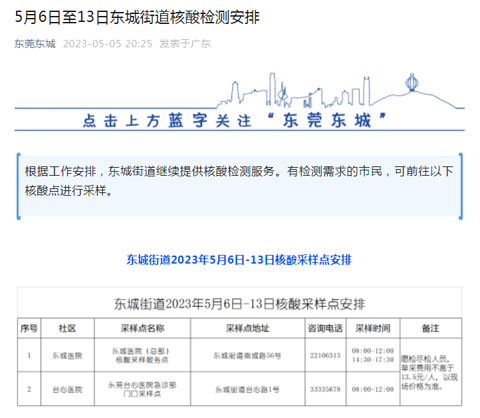Click the 点击上方蓝字关注 banner text
The height and width of the screenshot is (418, 480).
[167, 121]
